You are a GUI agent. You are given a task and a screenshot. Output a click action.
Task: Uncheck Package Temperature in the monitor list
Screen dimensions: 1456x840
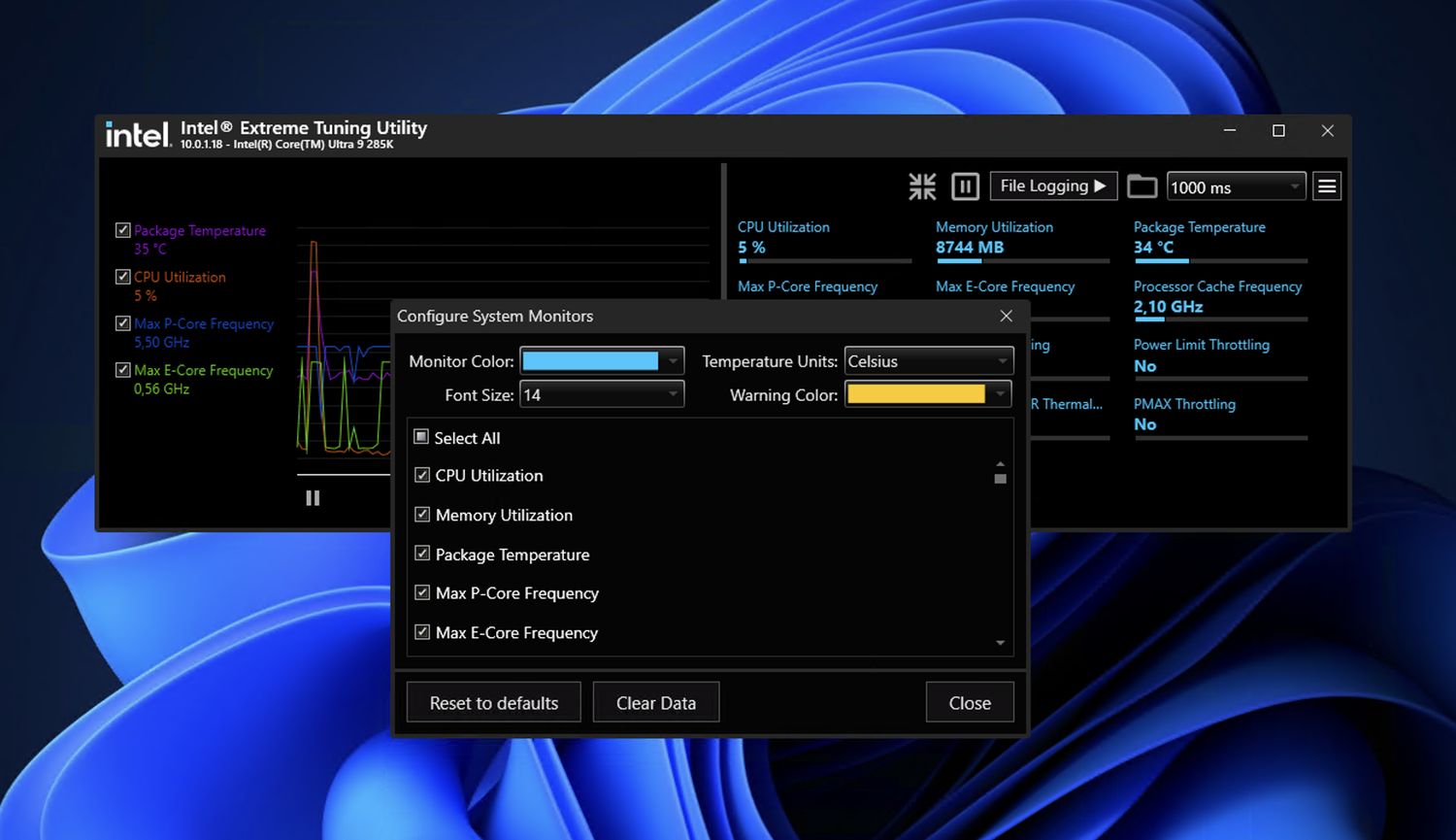[x=422, y=554]
